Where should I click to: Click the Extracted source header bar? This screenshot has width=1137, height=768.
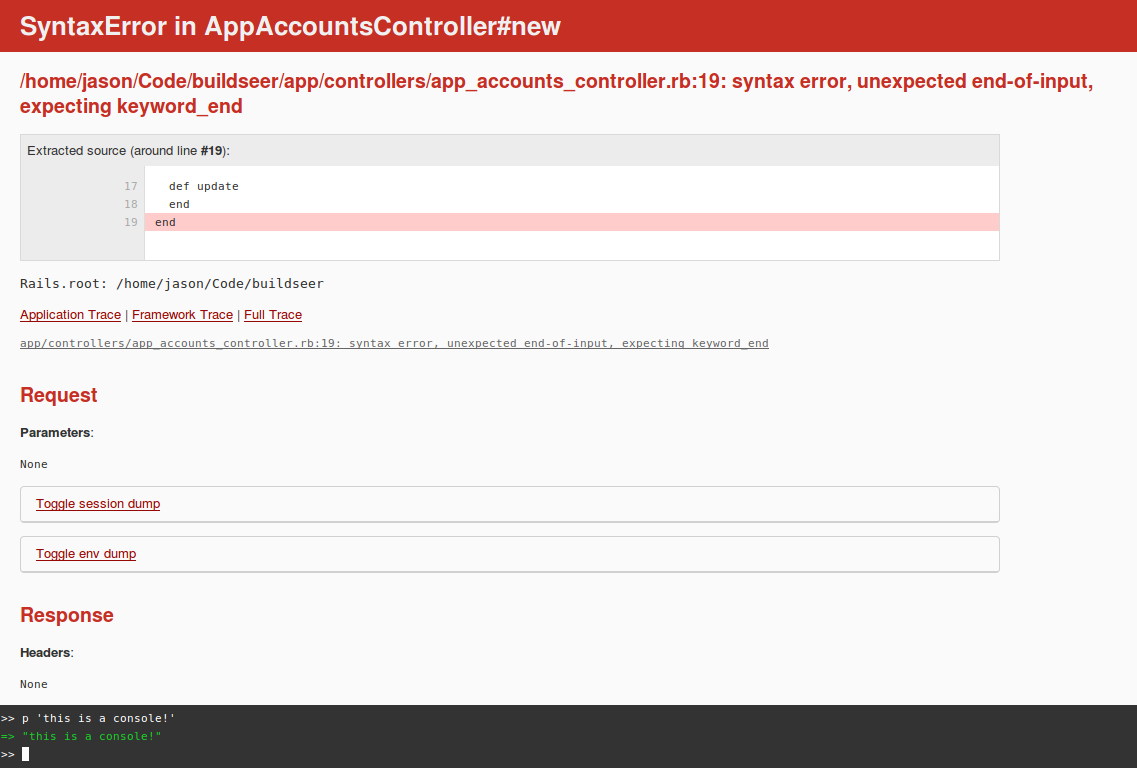coord(510,151)
